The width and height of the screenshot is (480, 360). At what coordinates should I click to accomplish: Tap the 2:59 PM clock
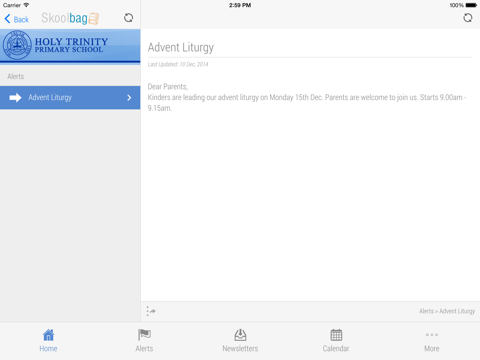[240, 5]
